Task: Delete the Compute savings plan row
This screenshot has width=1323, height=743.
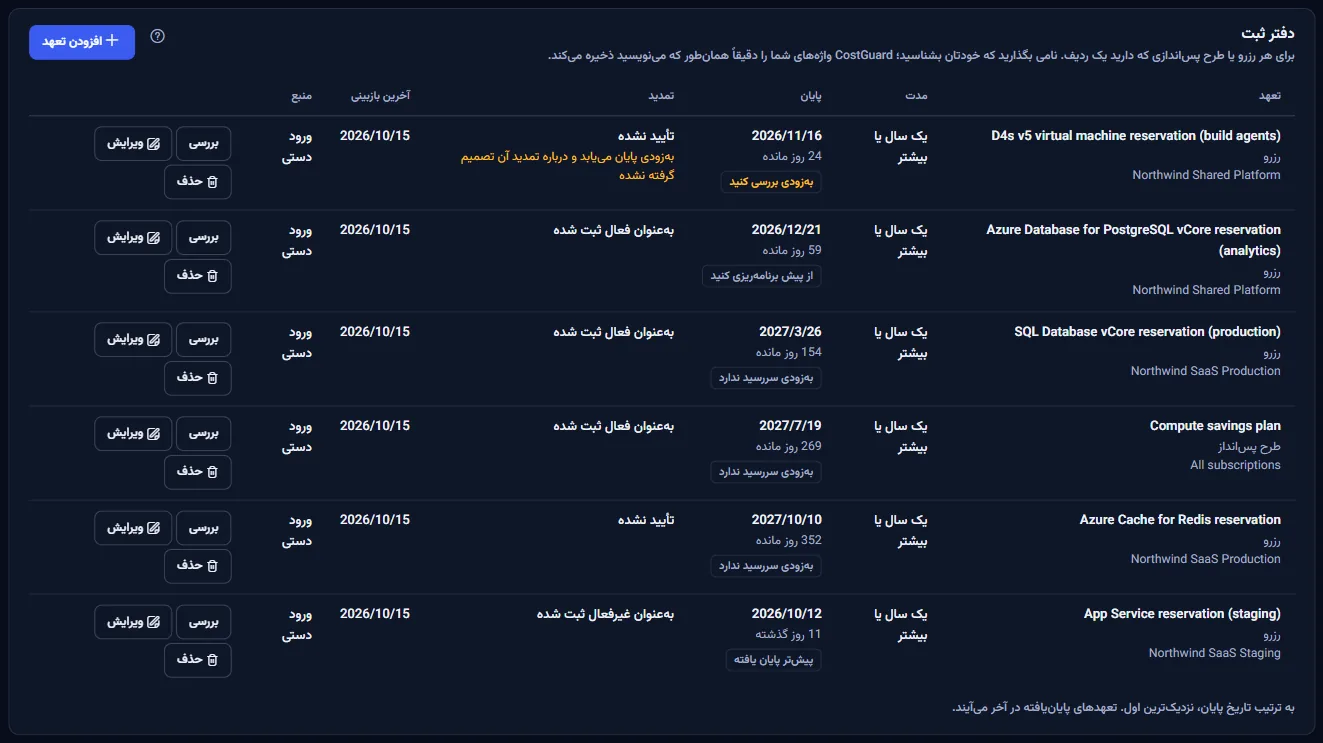Action: pyautogui.click(x=197, y=472)
